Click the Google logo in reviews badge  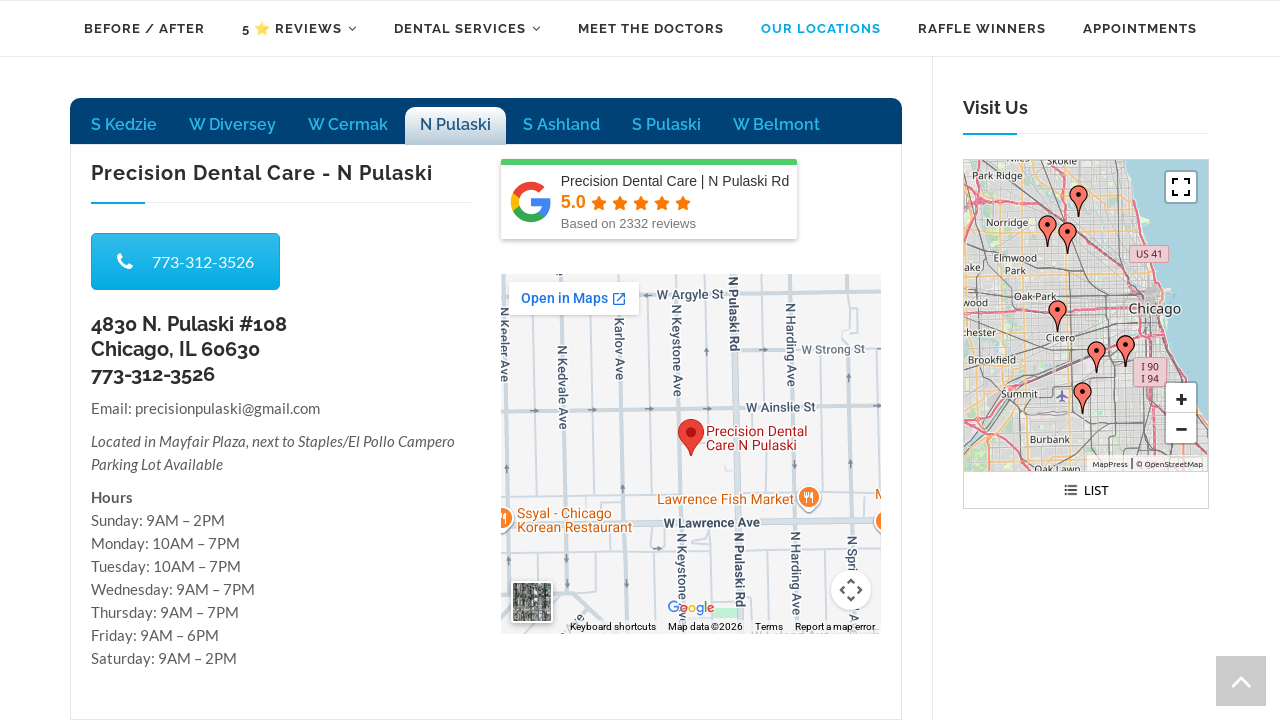coord(531,202)
